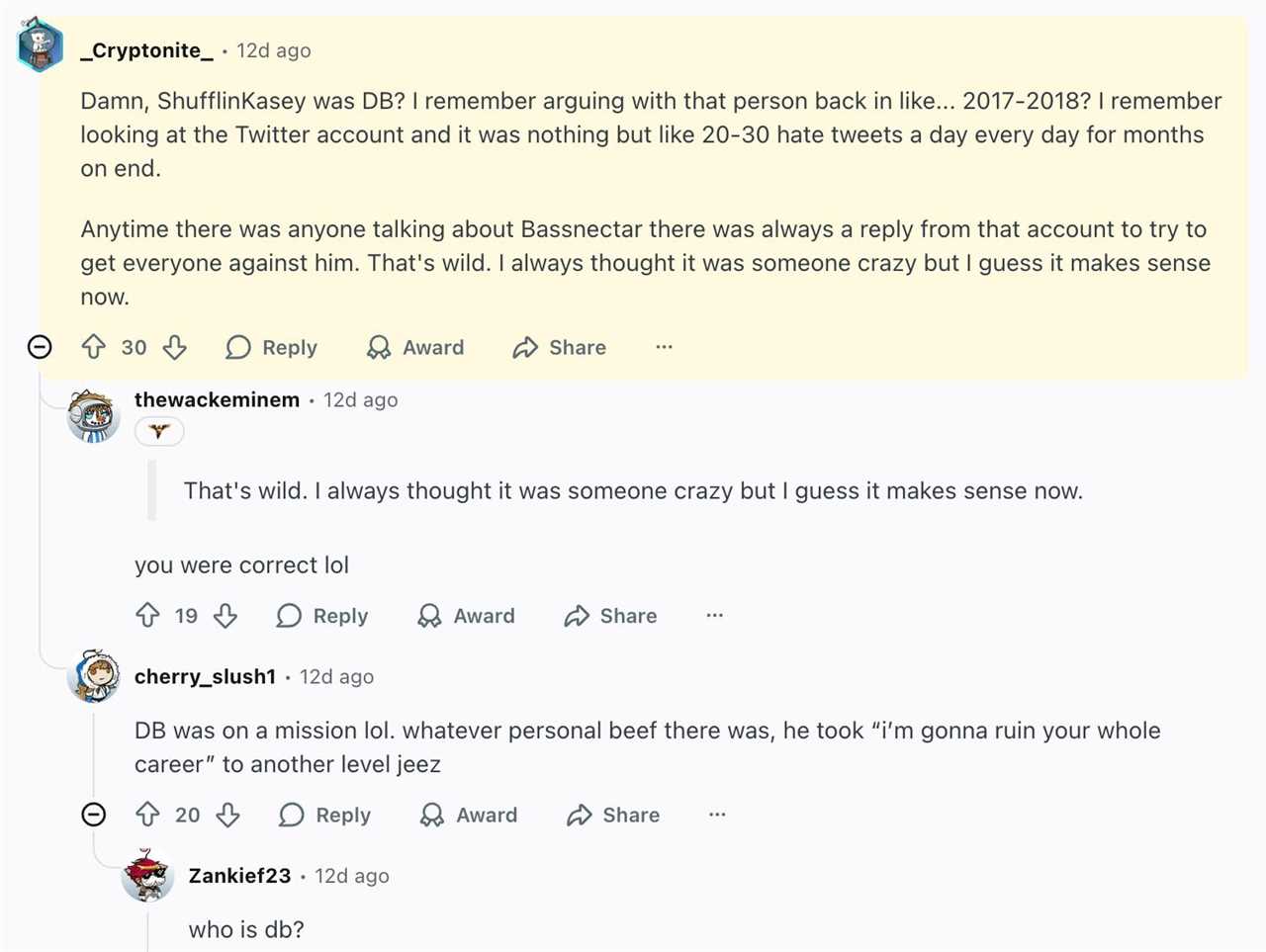Downvote thewackeminem's reply
The height and width of the screenshot is (952, 1266).
click(226, 616)
